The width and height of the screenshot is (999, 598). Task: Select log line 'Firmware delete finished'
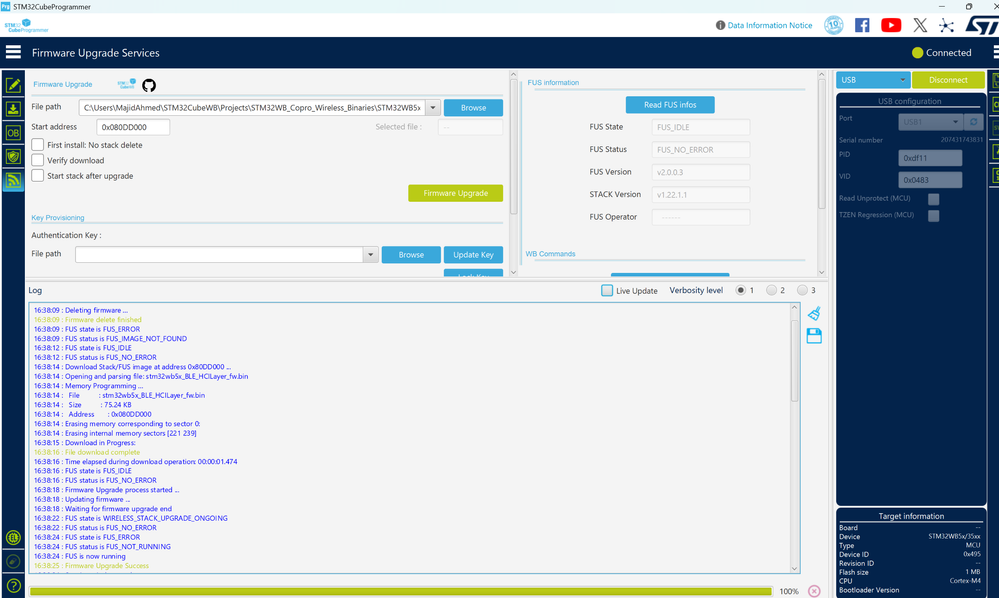click(88, 320)
